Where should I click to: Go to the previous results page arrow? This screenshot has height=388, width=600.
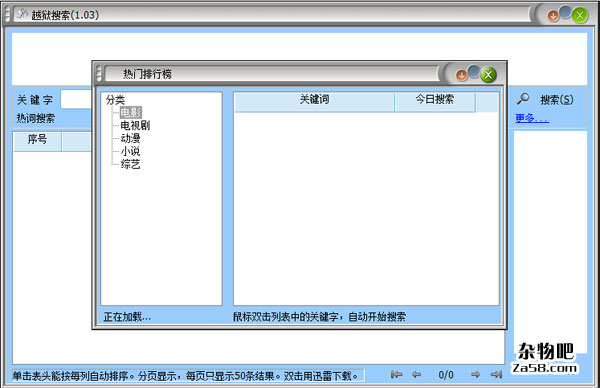click(x=417, y=374)
